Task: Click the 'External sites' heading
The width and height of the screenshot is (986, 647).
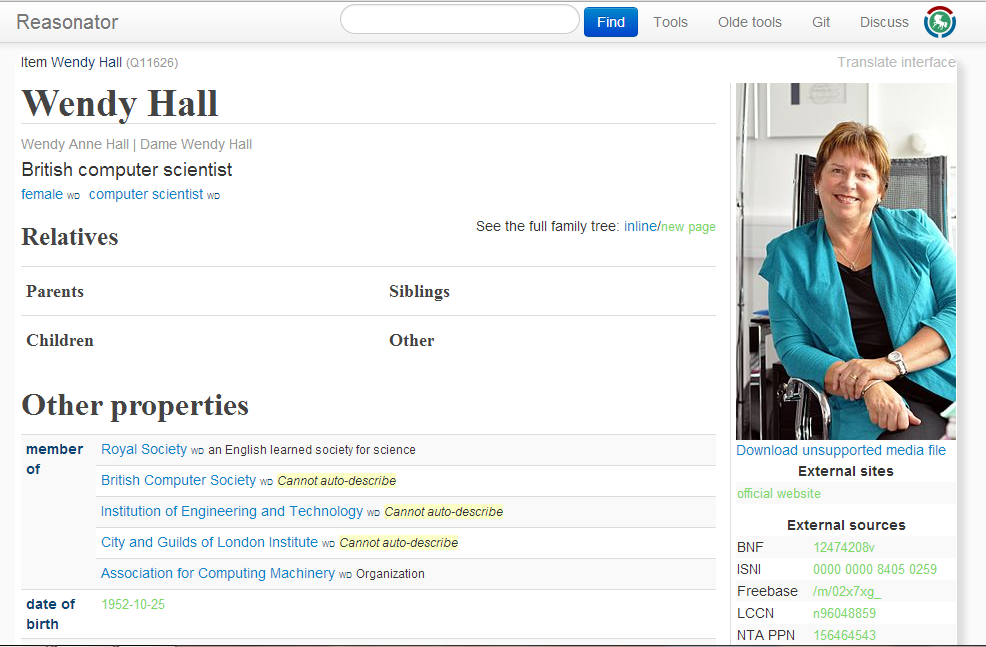Action: (x=846, y=471)
